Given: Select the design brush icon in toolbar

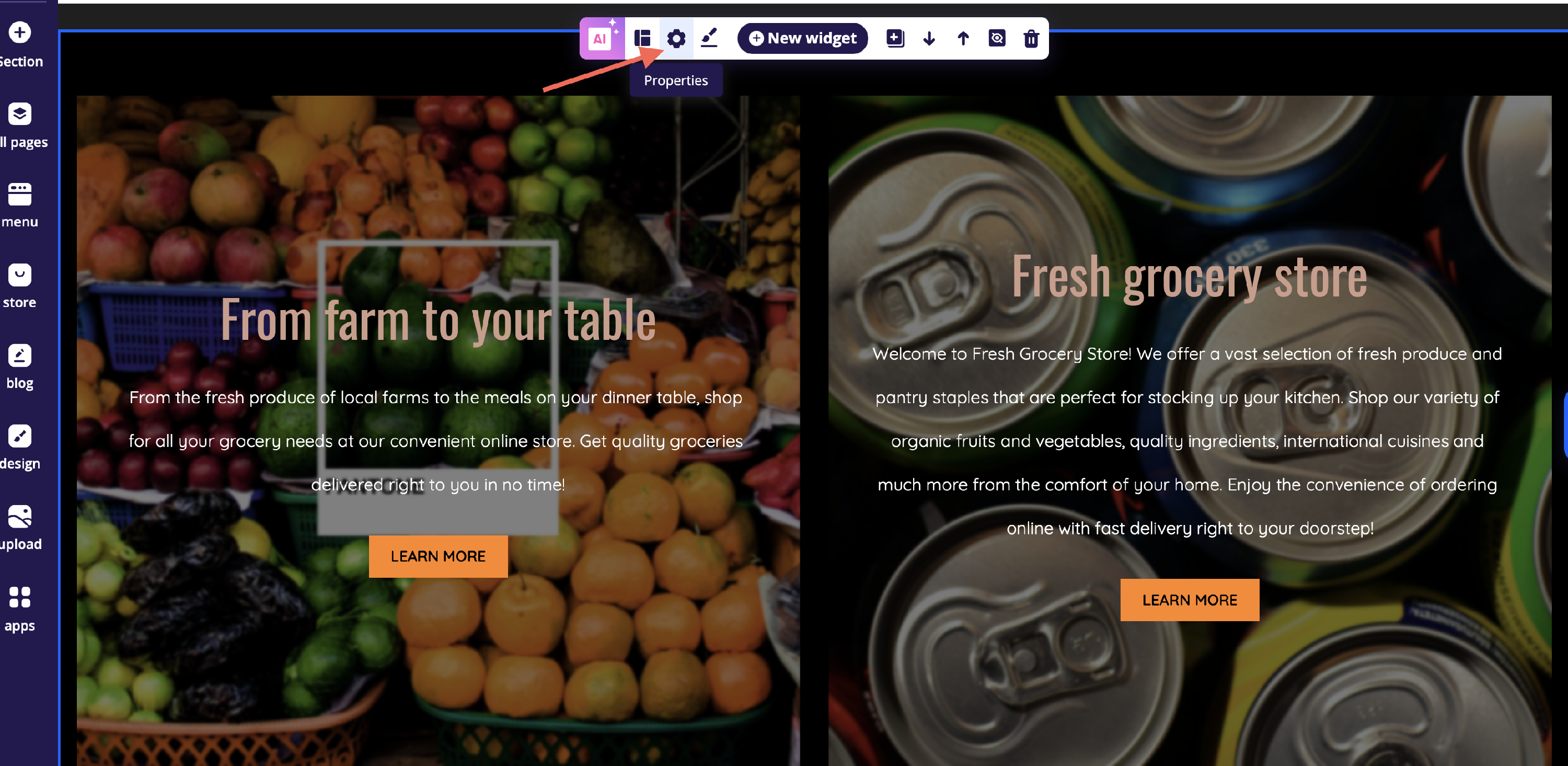Looking at the screenshot, I should 709,38.
